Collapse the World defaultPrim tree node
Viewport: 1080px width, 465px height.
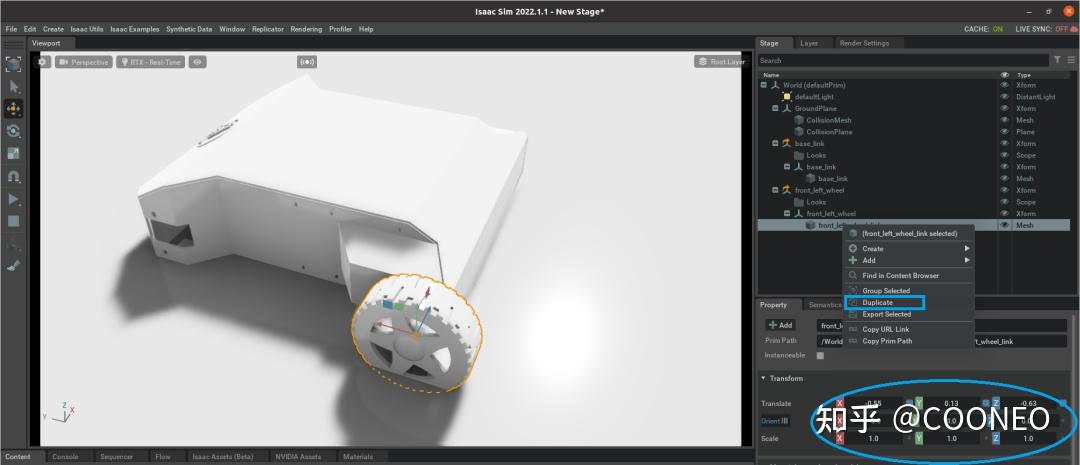[764, 85]
